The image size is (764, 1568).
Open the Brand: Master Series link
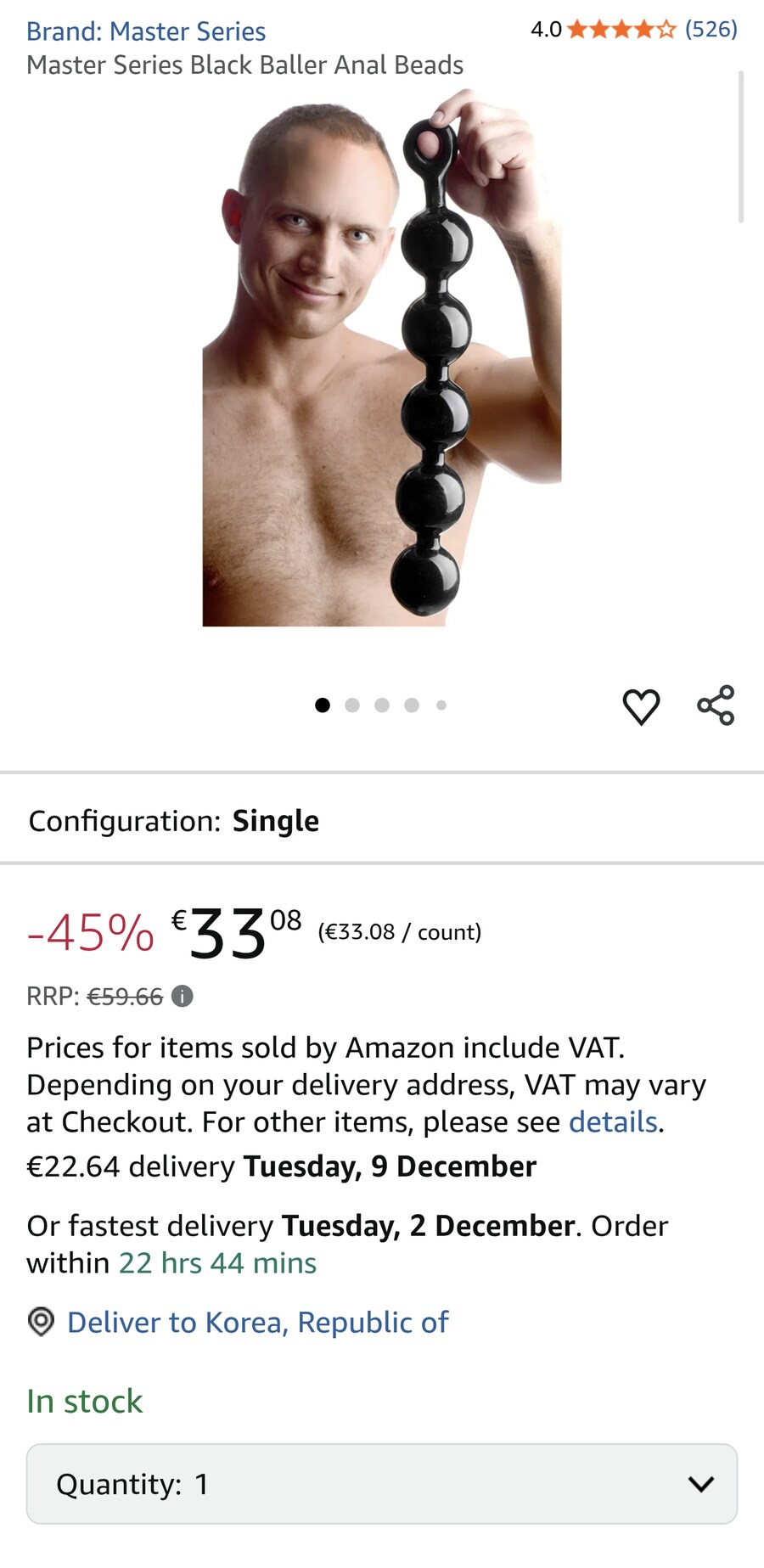[x=146, y=31]
